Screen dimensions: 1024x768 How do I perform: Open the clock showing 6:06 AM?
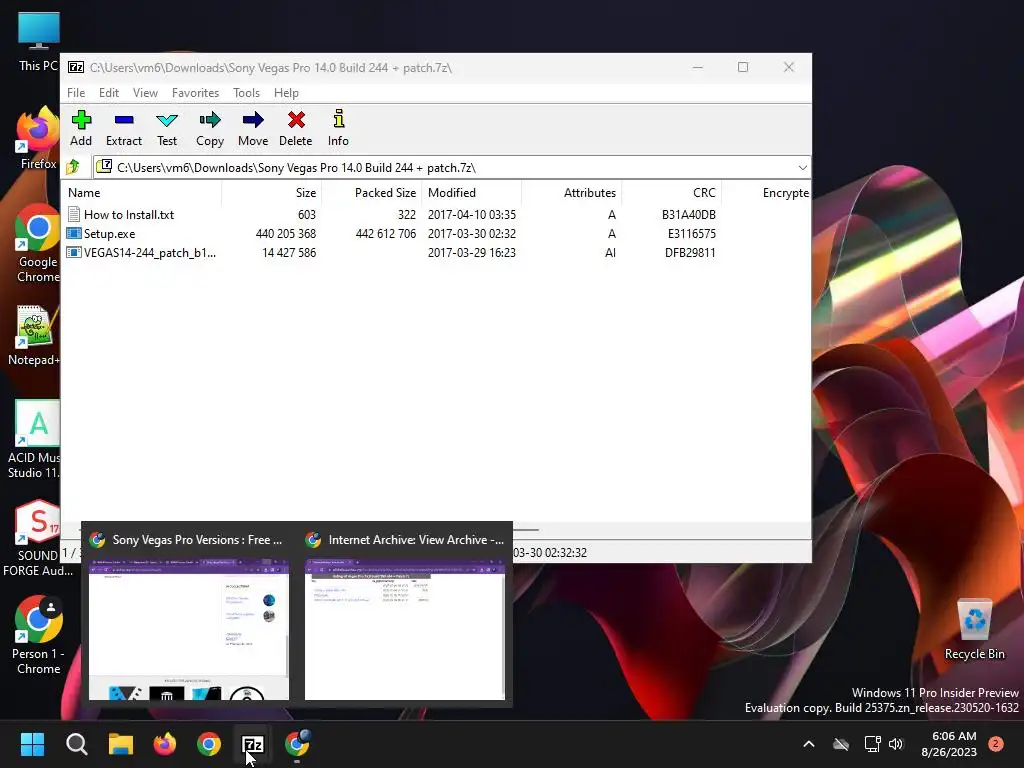[x=949, y=744]
